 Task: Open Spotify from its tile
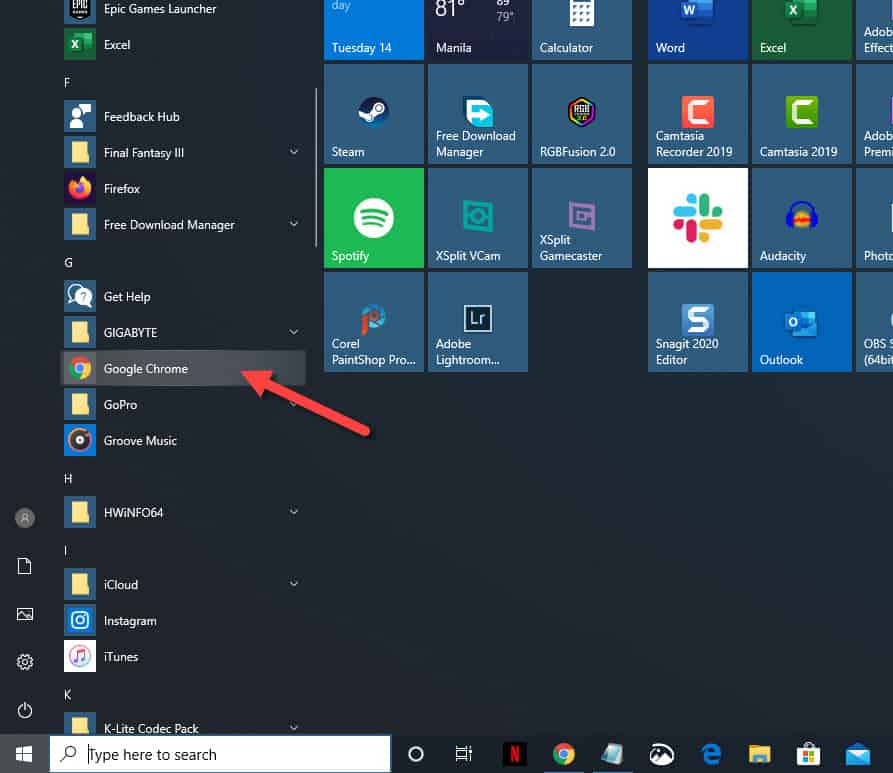coord(373,217)
